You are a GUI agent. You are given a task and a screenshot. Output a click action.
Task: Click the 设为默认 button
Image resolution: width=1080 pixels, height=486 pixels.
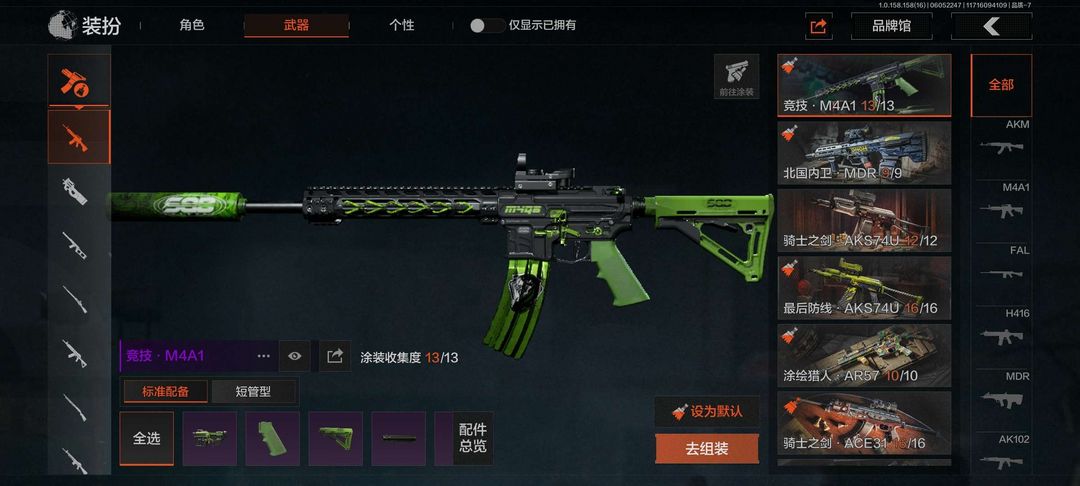[707, 412]
